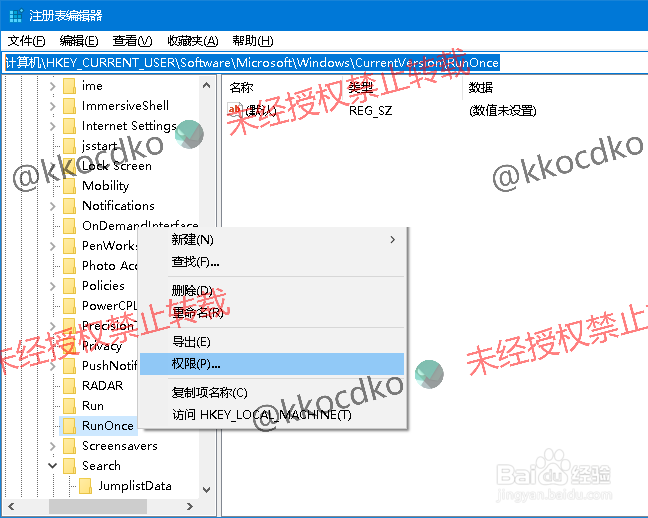Select the (默认) value name

click(x=261, y=111)
